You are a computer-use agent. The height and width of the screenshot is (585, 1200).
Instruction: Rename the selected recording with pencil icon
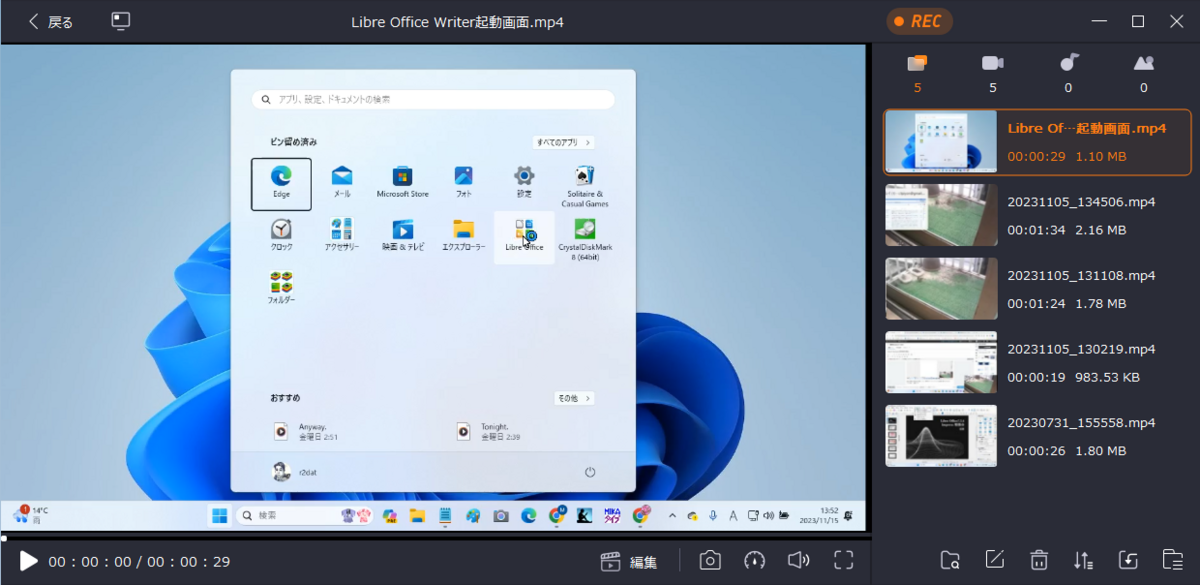coord(994,561)
